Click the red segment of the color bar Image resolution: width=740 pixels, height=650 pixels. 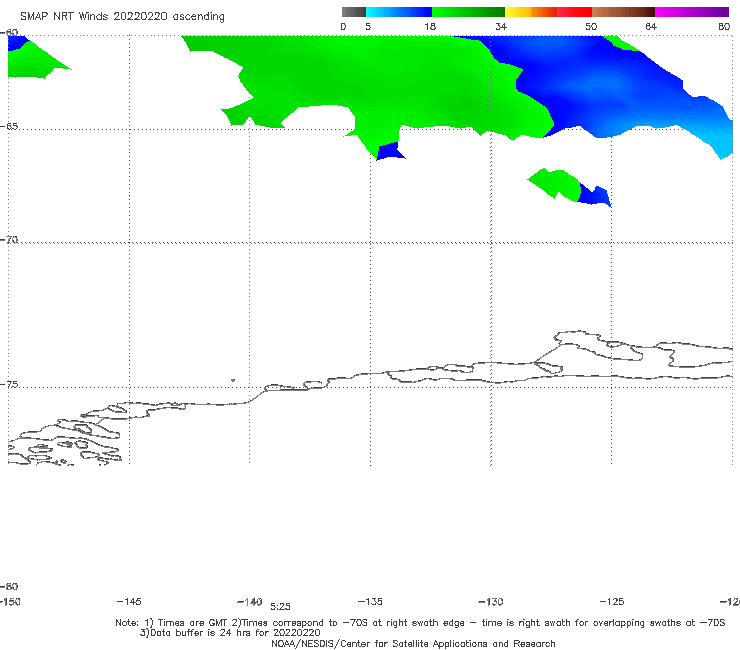point(574,12)
